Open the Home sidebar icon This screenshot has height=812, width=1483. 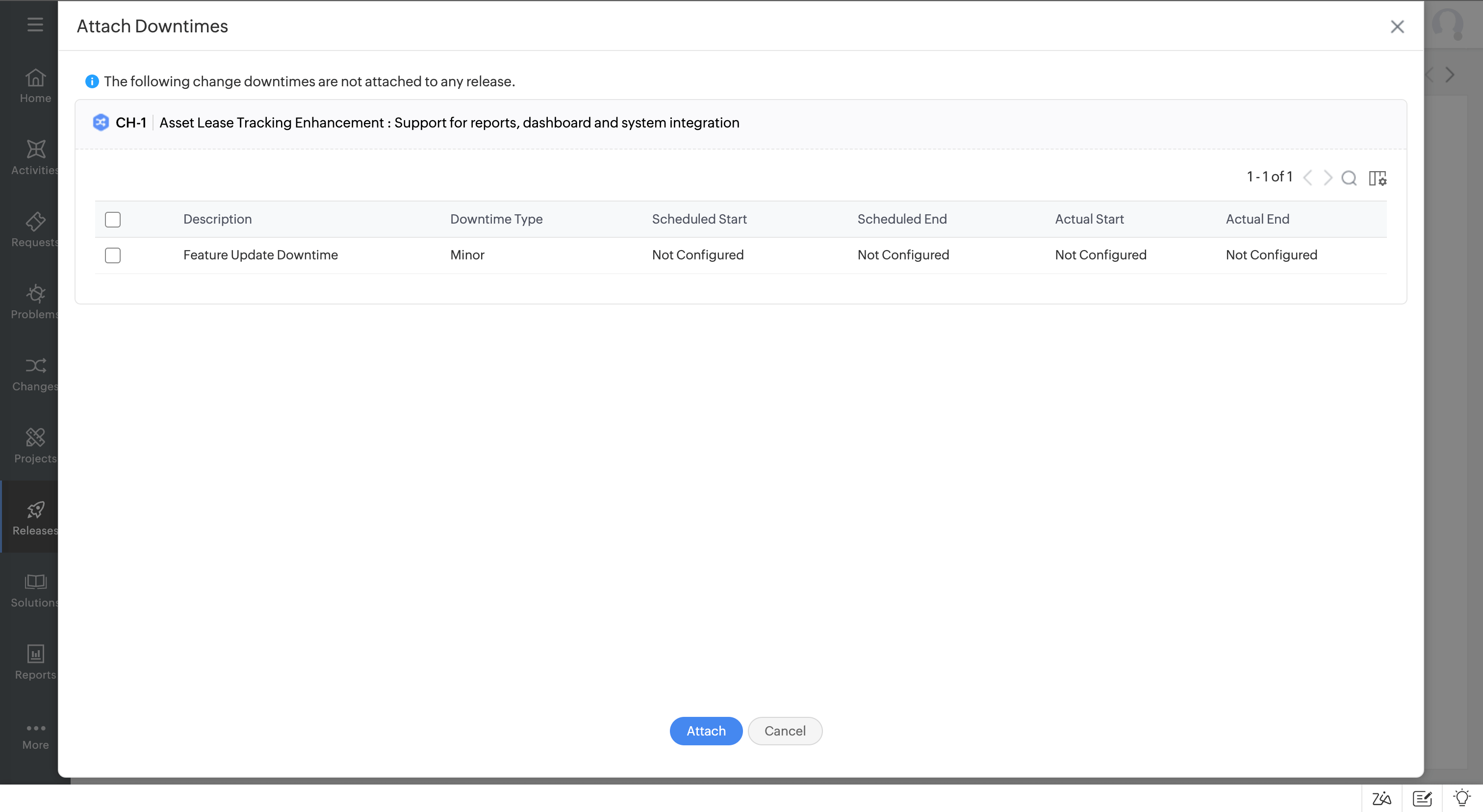(35, 85)
